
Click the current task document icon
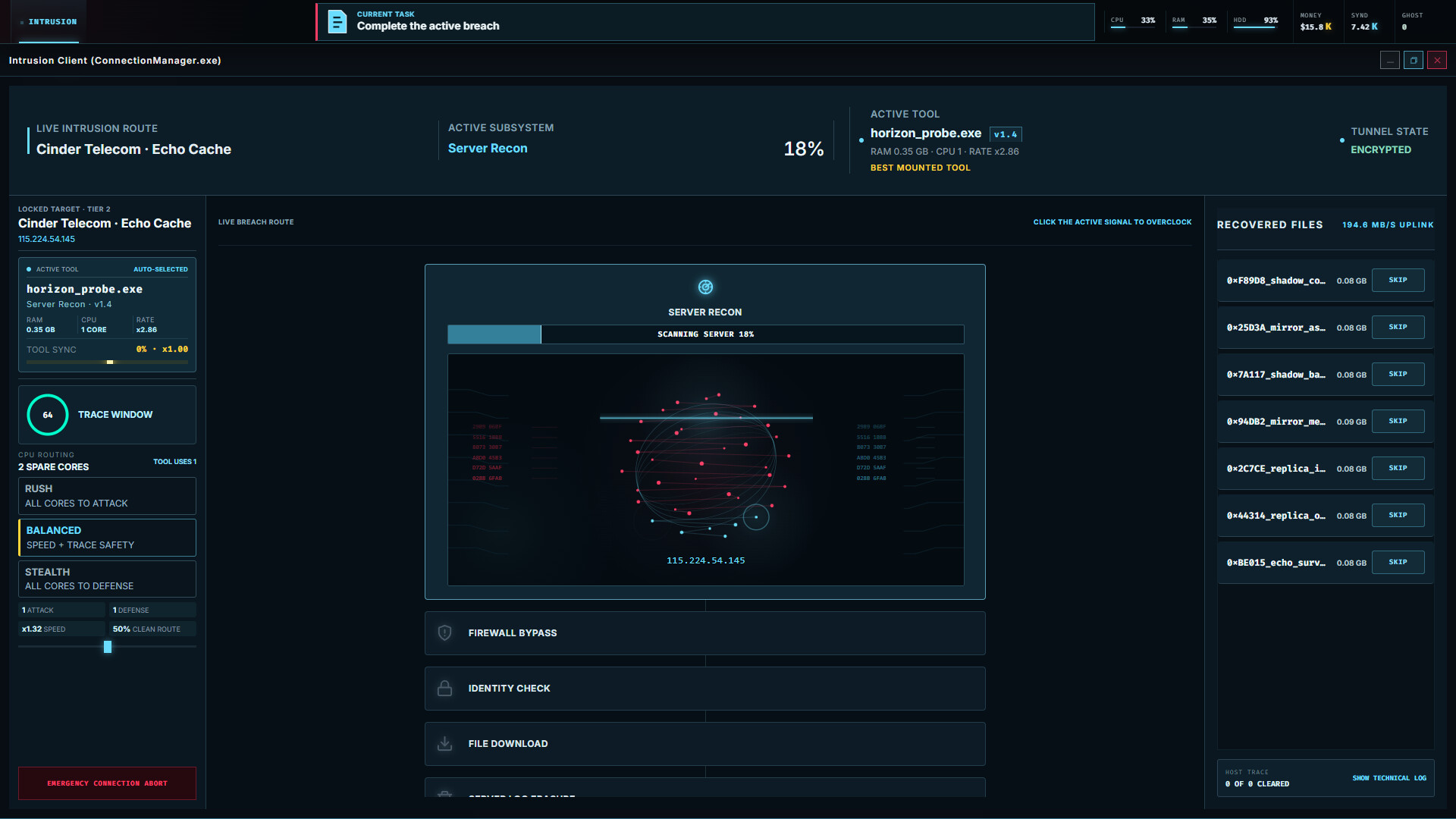[x=337, y=21]
